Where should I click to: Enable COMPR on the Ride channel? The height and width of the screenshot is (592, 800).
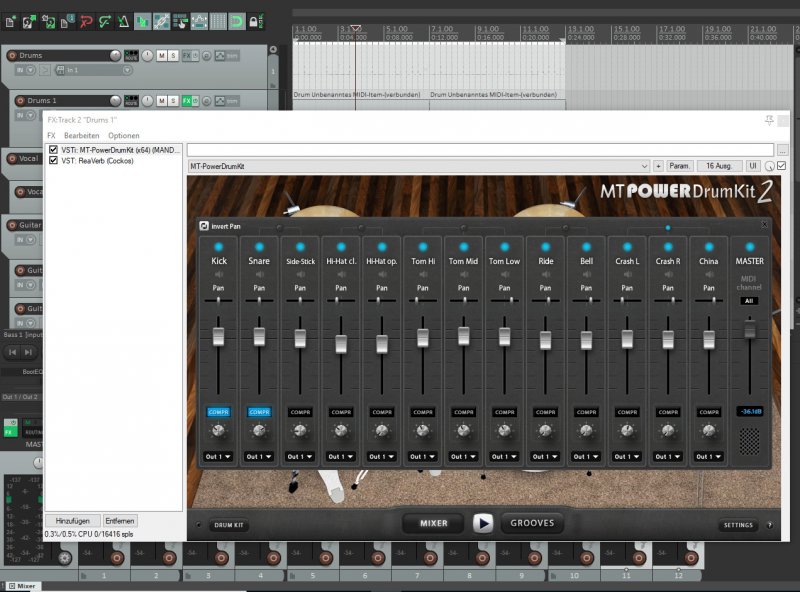coord(545,412)
